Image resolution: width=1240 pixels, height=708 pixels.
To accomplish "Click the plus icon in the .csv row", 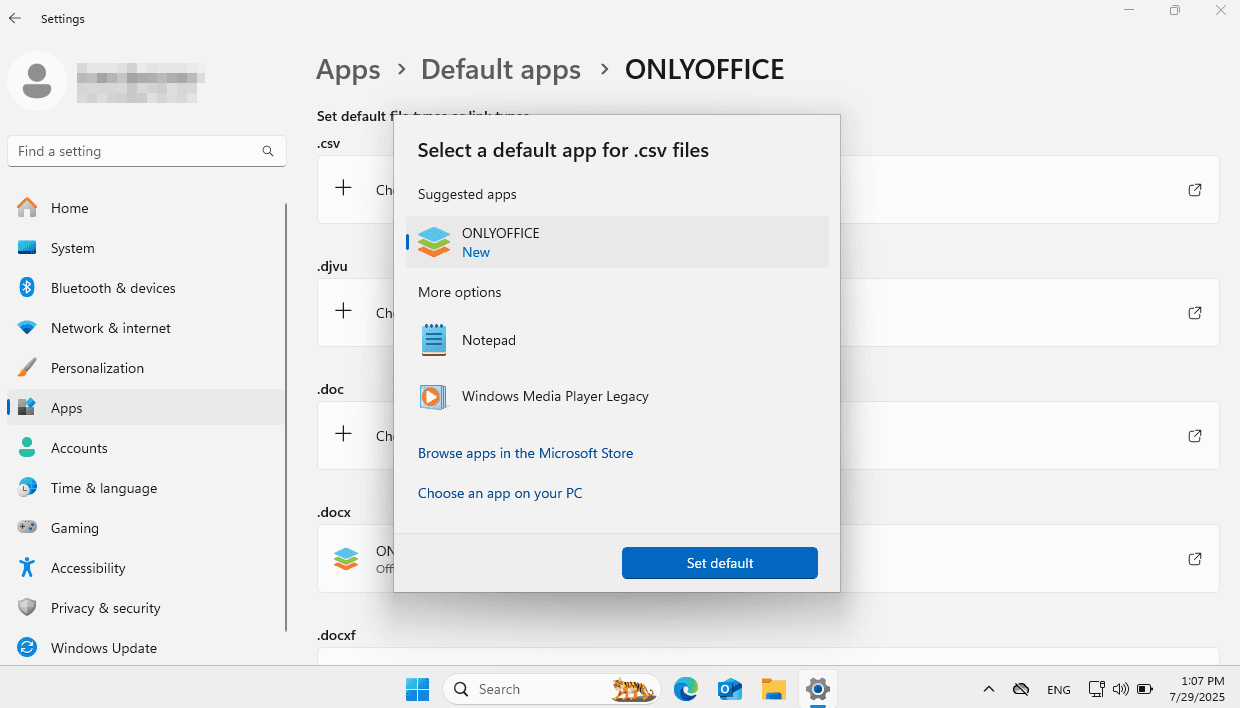I will click(x=343, y=188).
